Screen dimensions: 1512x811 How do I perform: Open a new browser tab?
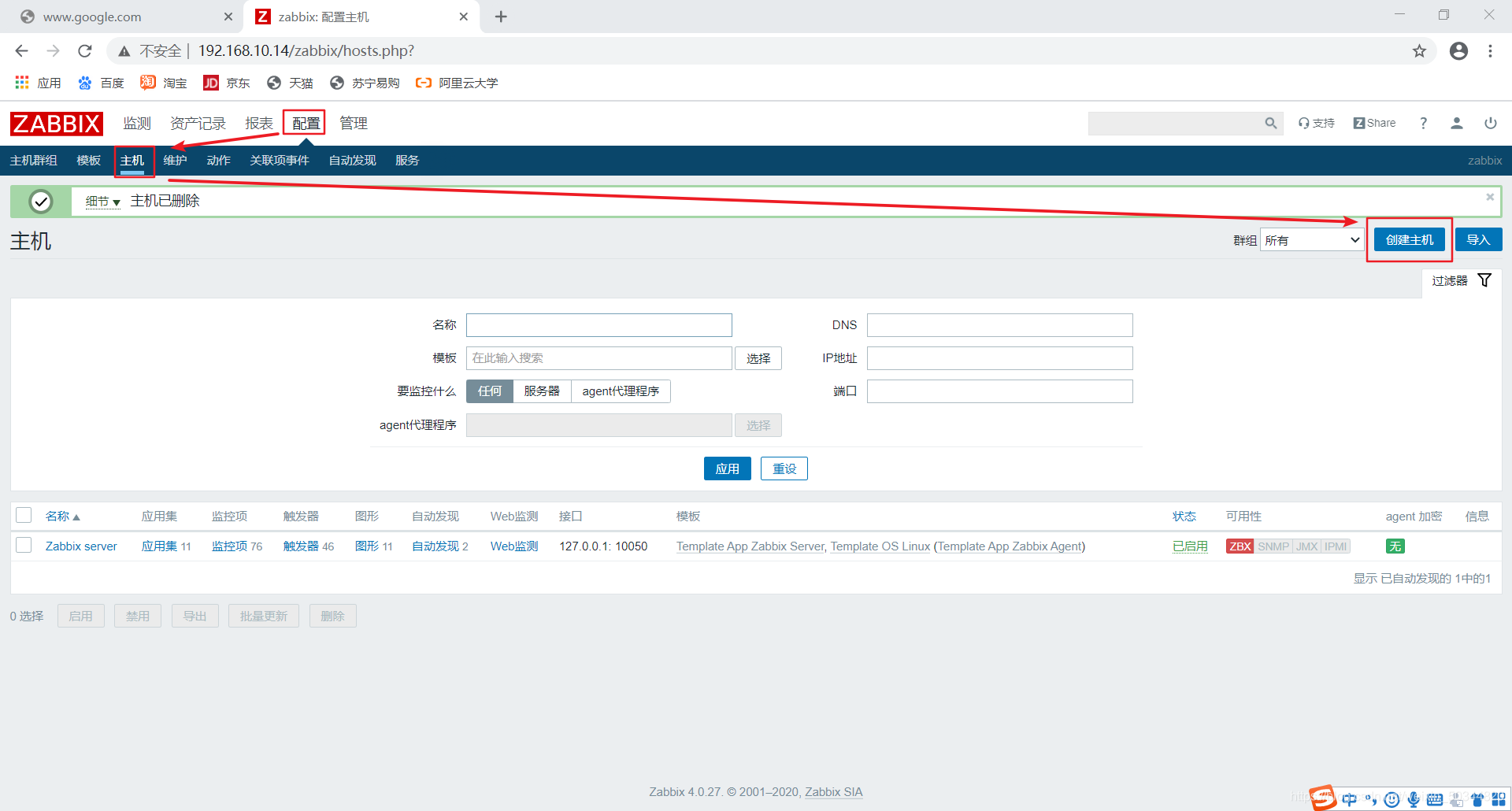click(x=501, y=17)
